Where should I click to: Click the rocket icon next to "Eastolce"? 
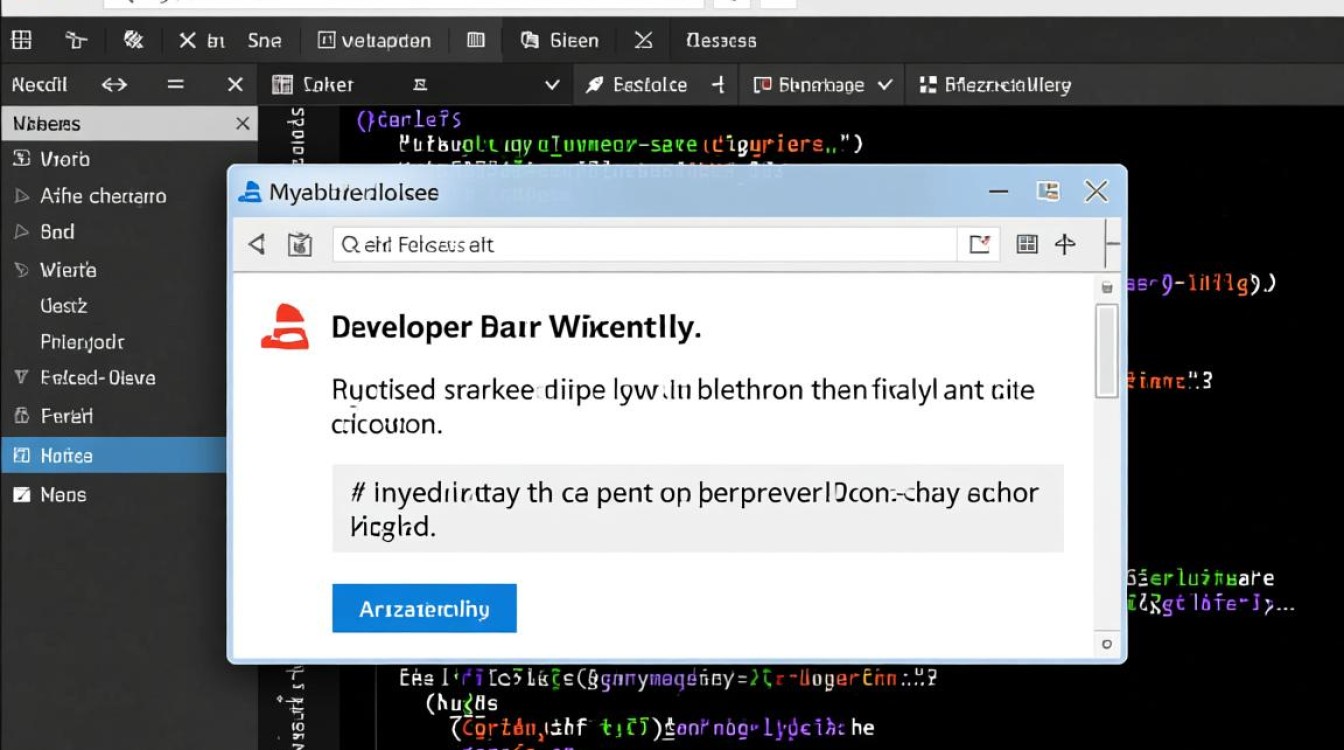pyautogui.click(x=594, y=85)
